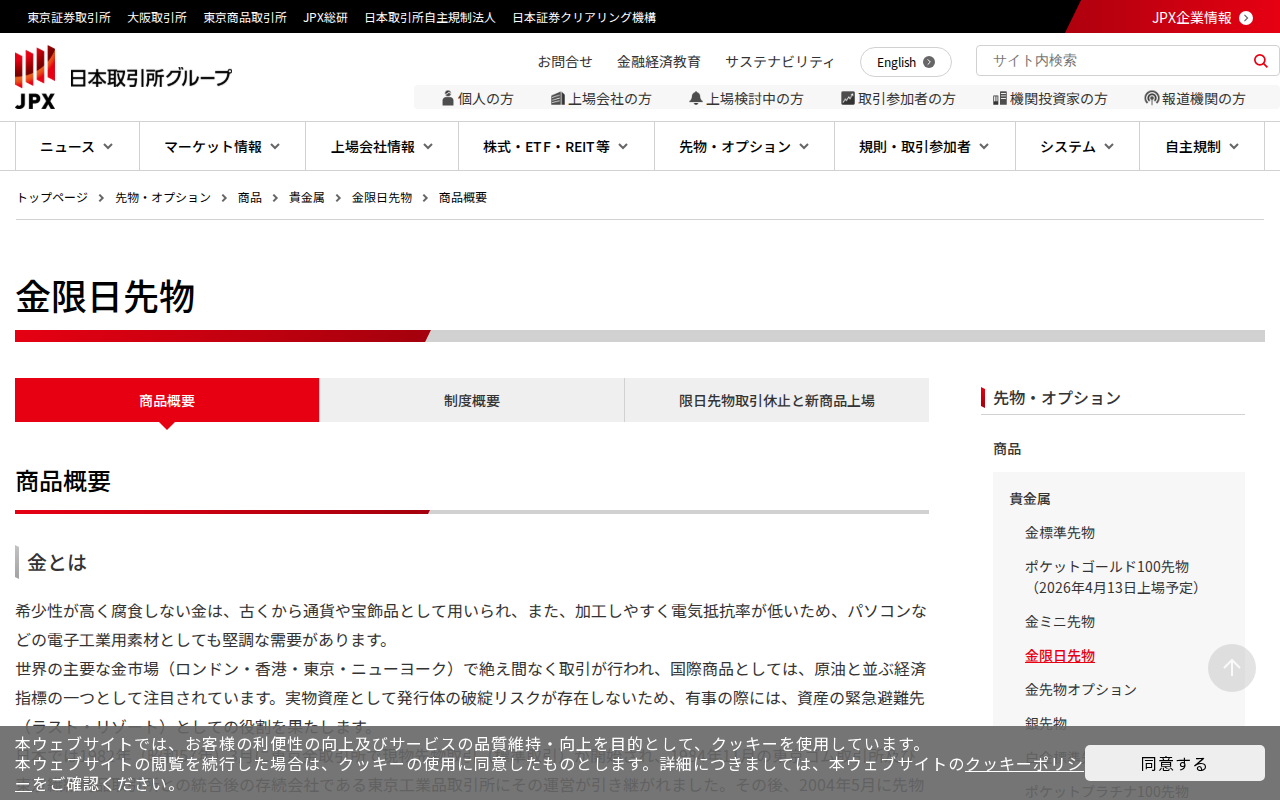Click the broadcast icon for 報道機関の方

click(1152, 99)
